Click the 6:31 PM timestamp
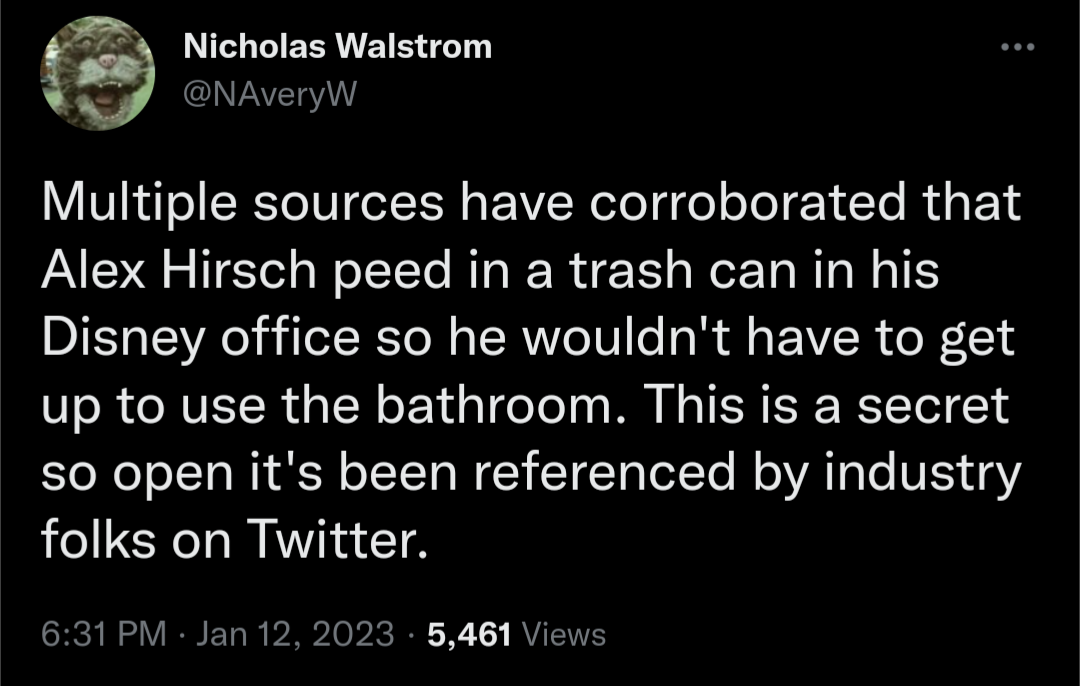This screenshot has height=686, width=1080. [x=103, y=634]
